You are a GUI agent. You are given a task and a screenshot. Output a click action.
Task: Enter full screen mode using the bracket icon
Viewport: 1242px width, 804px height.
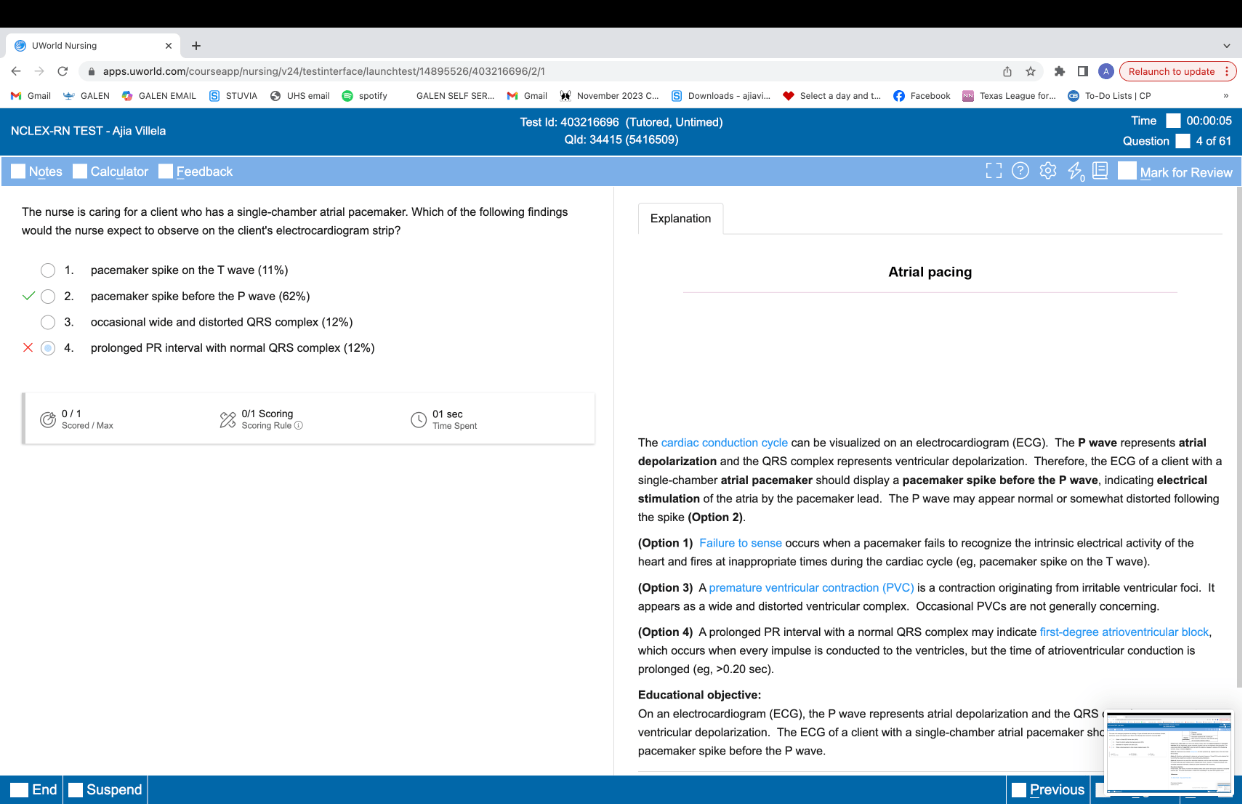993,171
